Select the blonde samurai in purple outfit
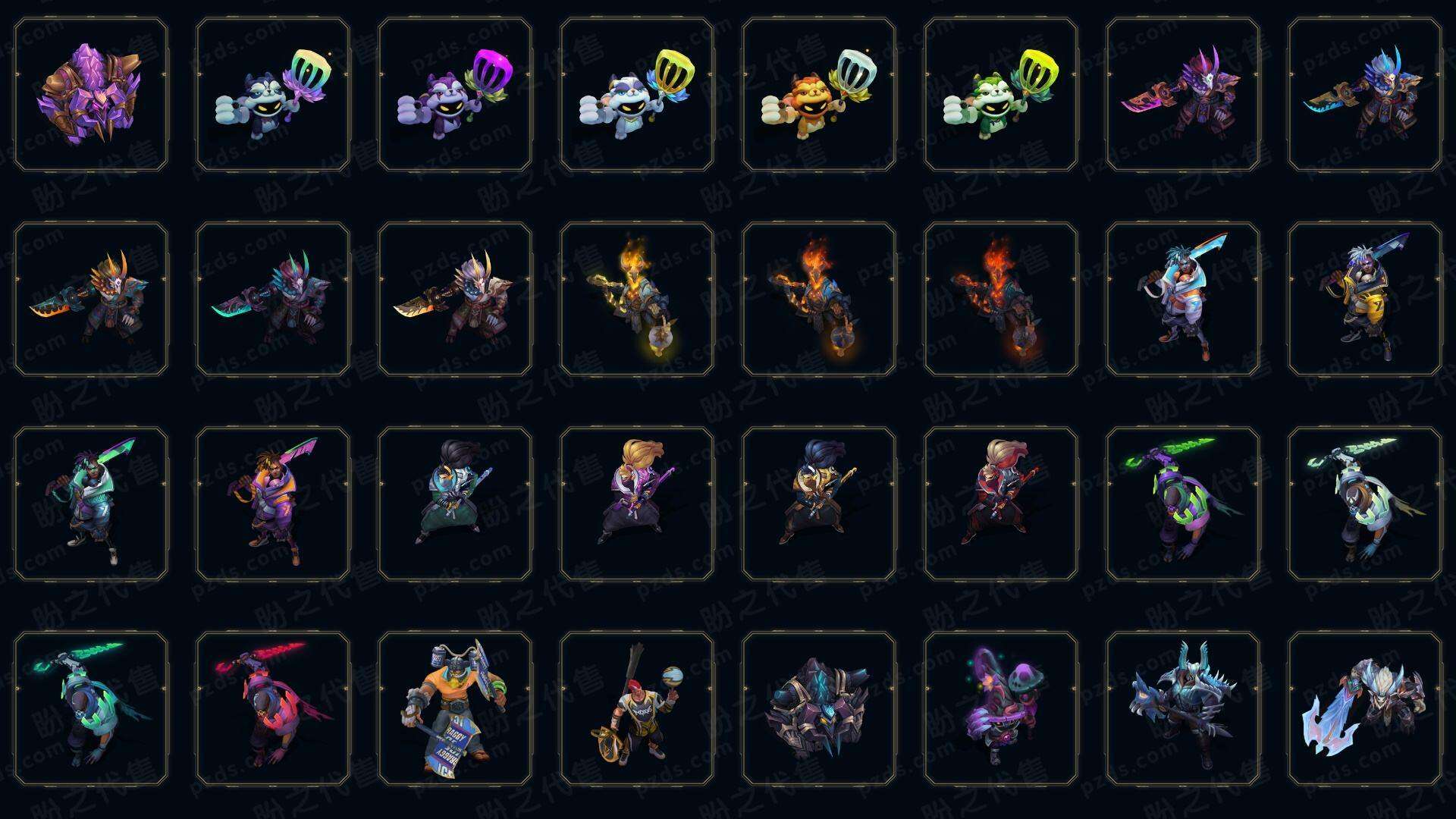This screenshot has width=1456, height=819. 637,504
